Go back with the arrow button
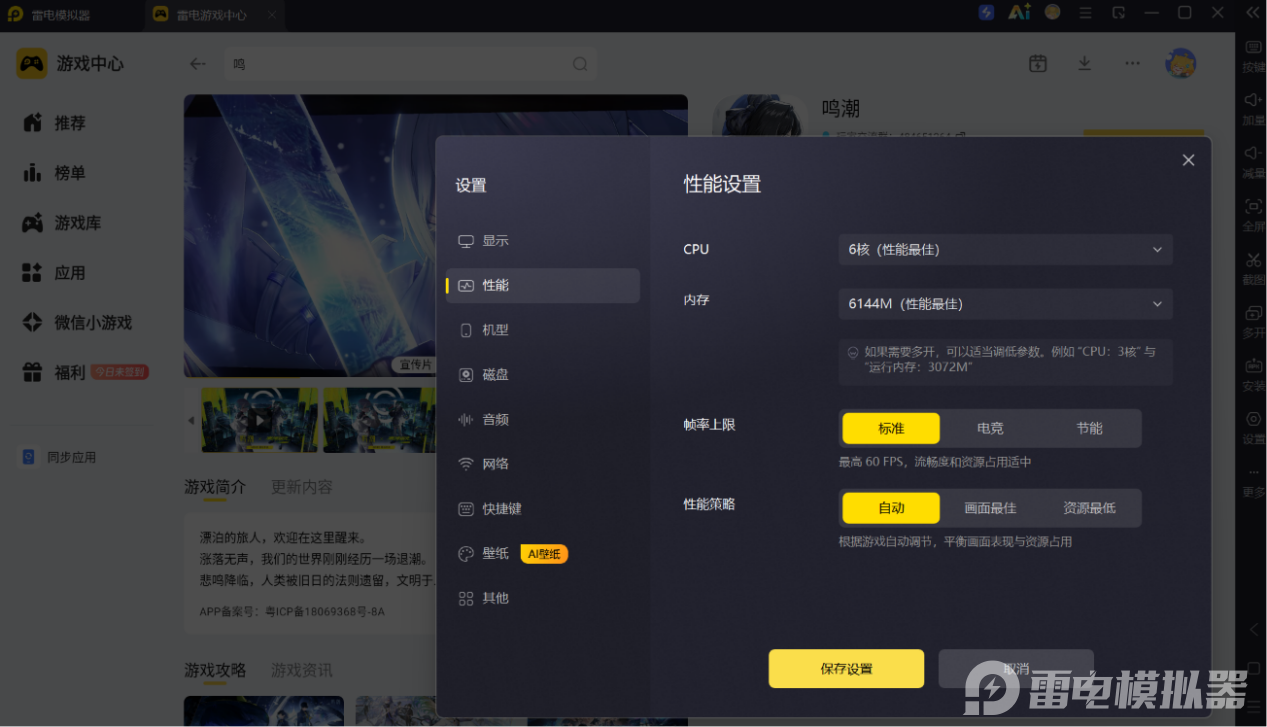This screenshot has width=1267, height=727. click(198, 64)
